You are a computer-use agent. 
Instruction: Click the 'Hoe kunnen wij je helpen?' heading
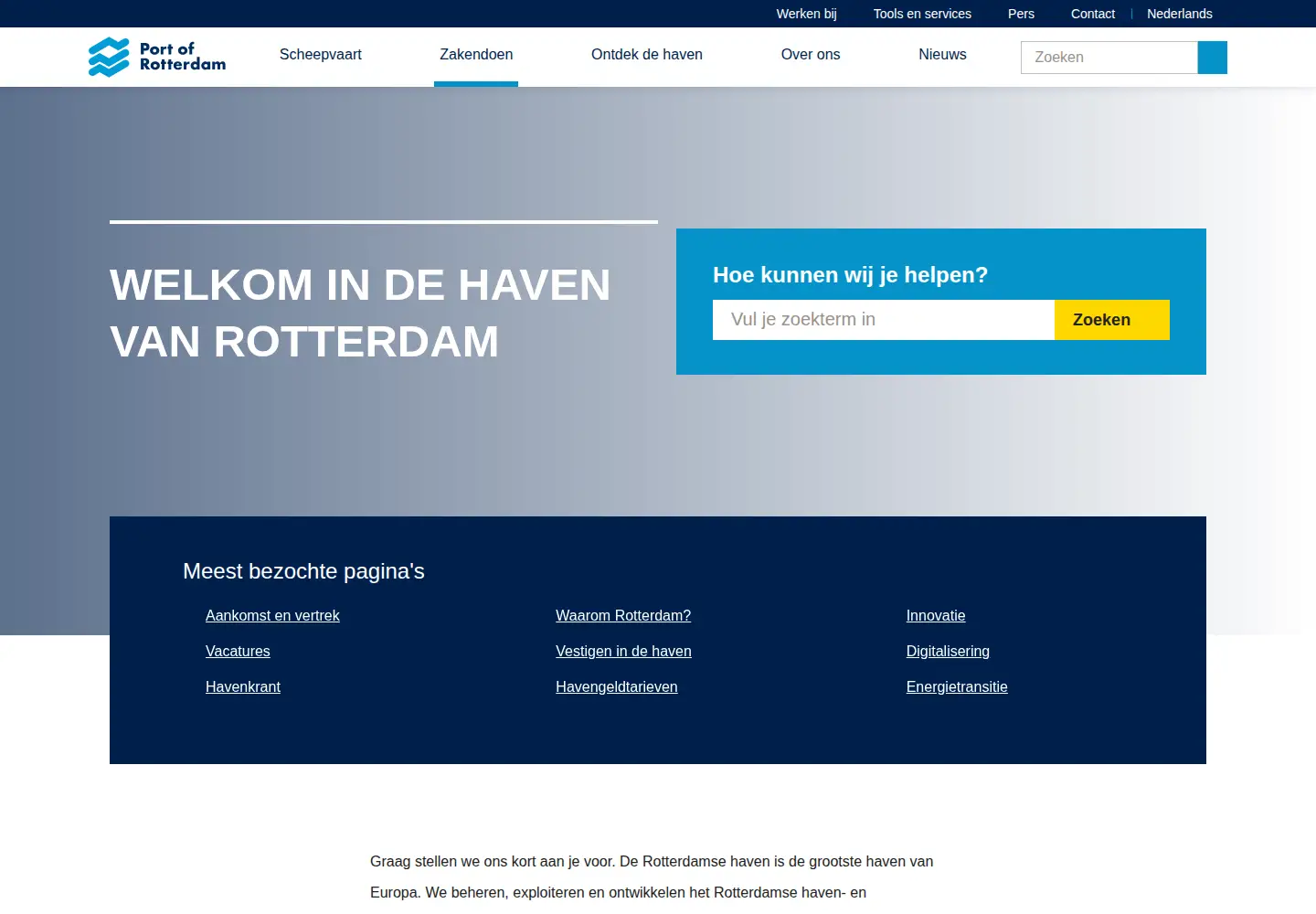coord(850,275)
